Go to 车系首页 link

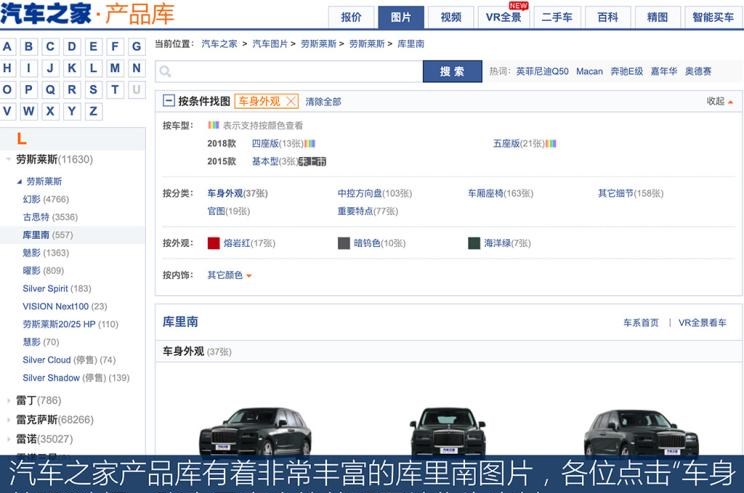(641, 323)
